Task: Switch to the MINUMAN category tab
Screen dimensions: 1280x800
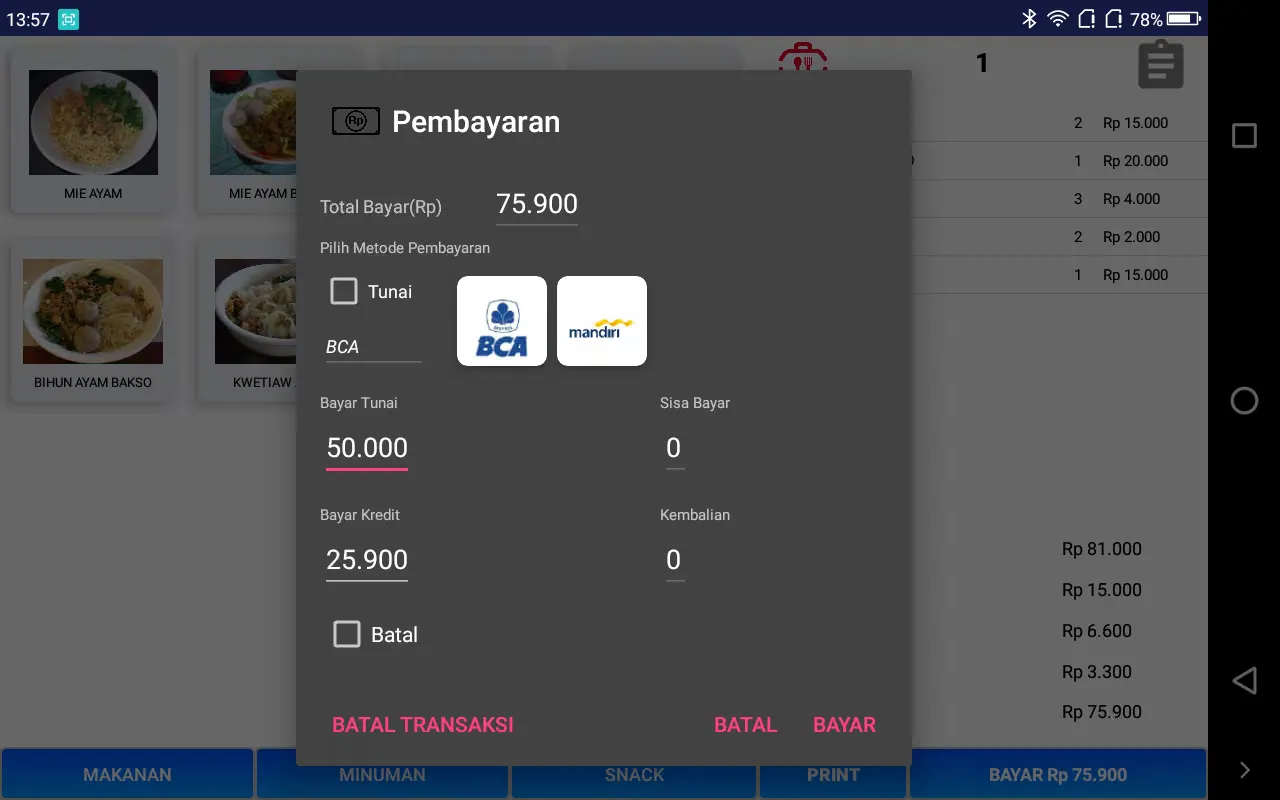Action: coord(381,775)
